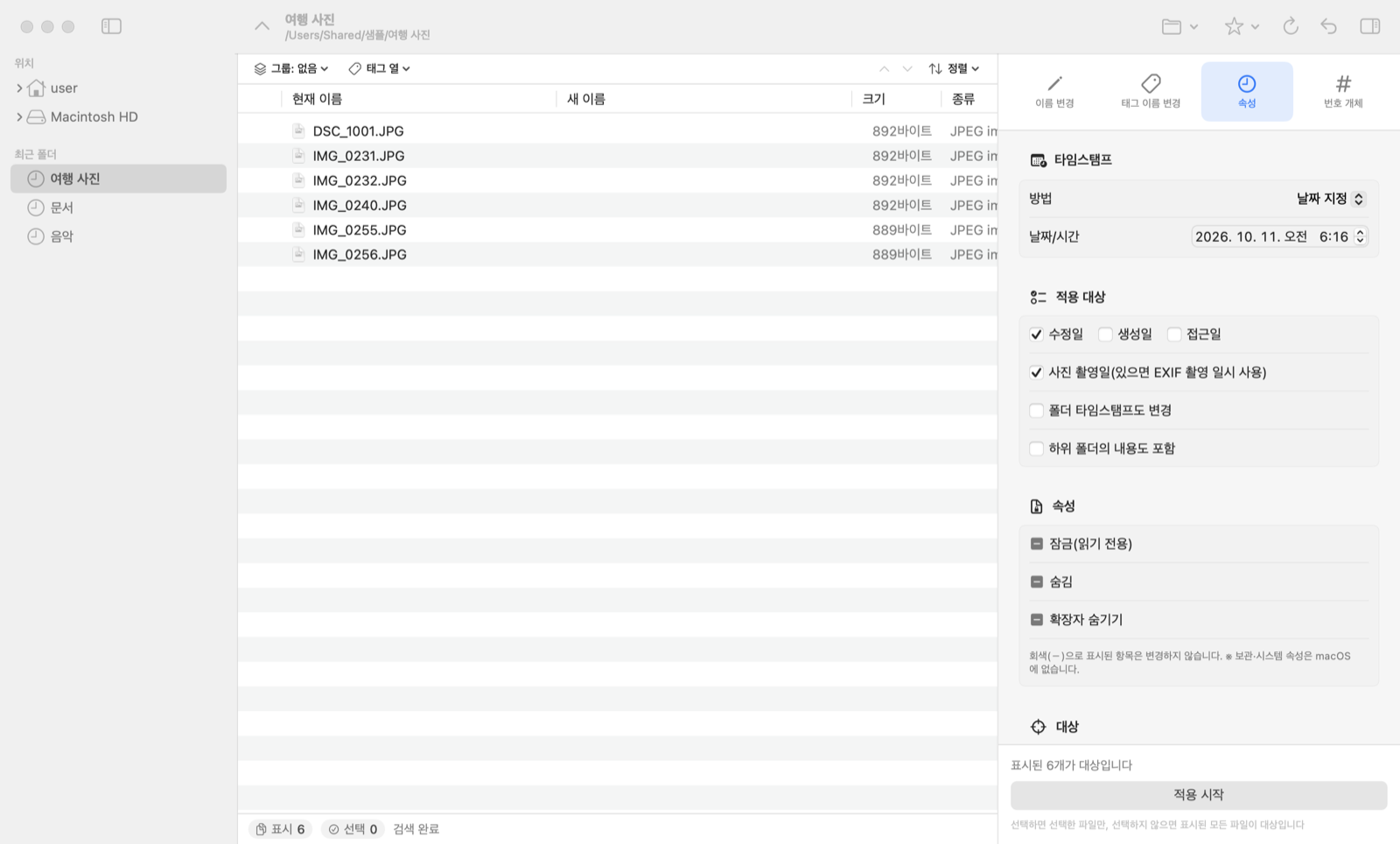
Task: Open the favorites star menu
Action: [x=1241, y=26]
